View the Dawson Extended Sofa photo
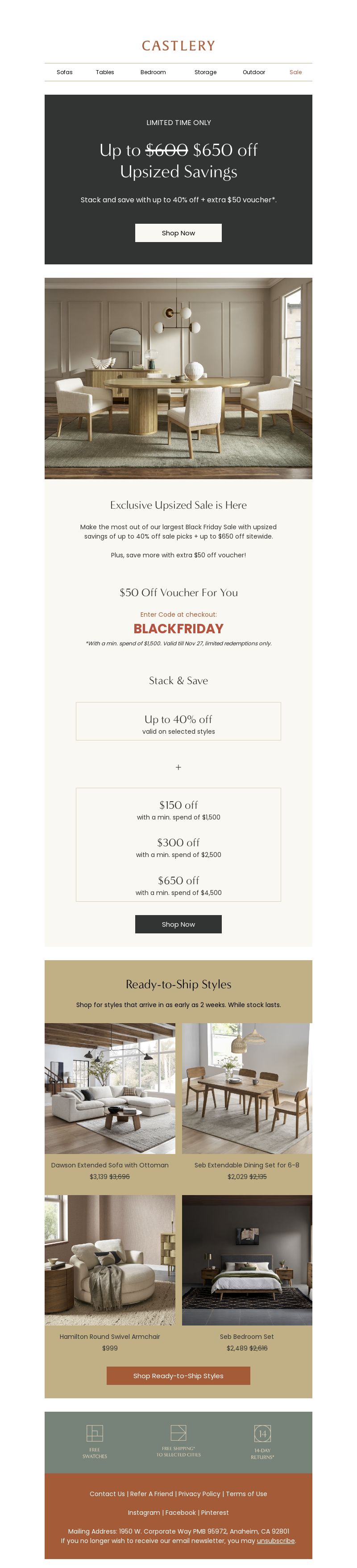The image size is (357, 1568). (110, 1088)
